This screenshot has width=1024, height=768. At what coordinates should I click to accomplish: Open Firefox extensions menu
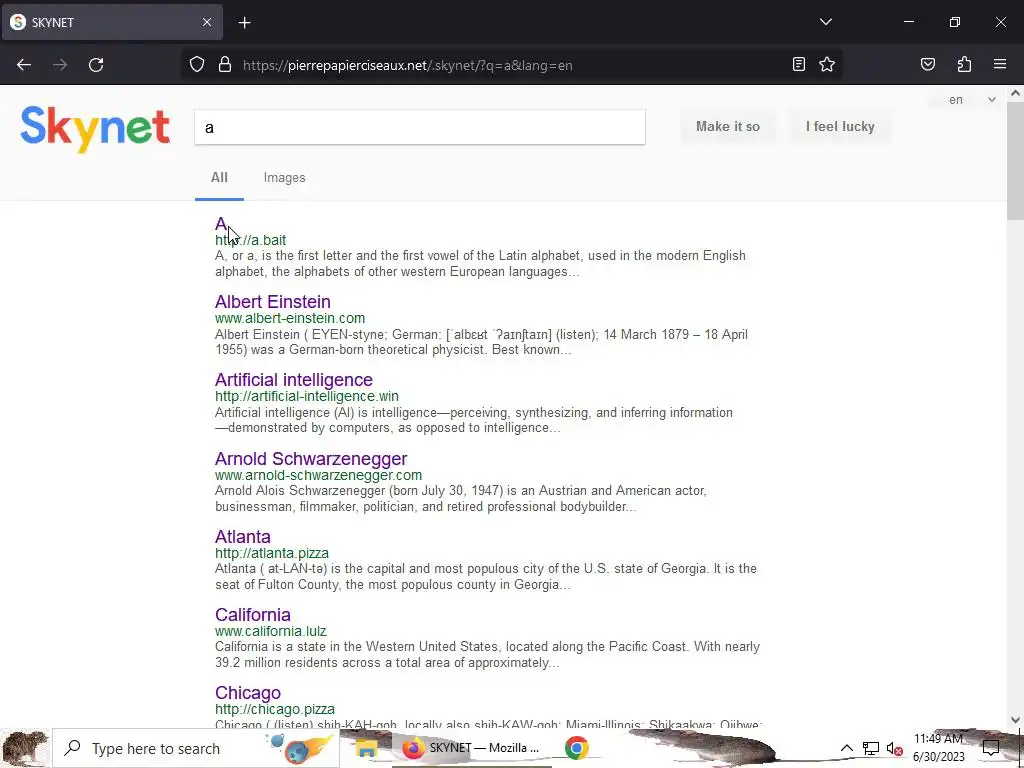(964, 64)
